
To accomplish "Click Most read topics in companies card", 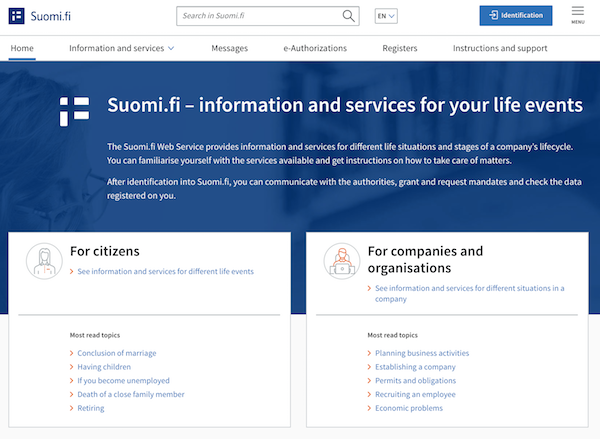I will click(x=393, y=335).
